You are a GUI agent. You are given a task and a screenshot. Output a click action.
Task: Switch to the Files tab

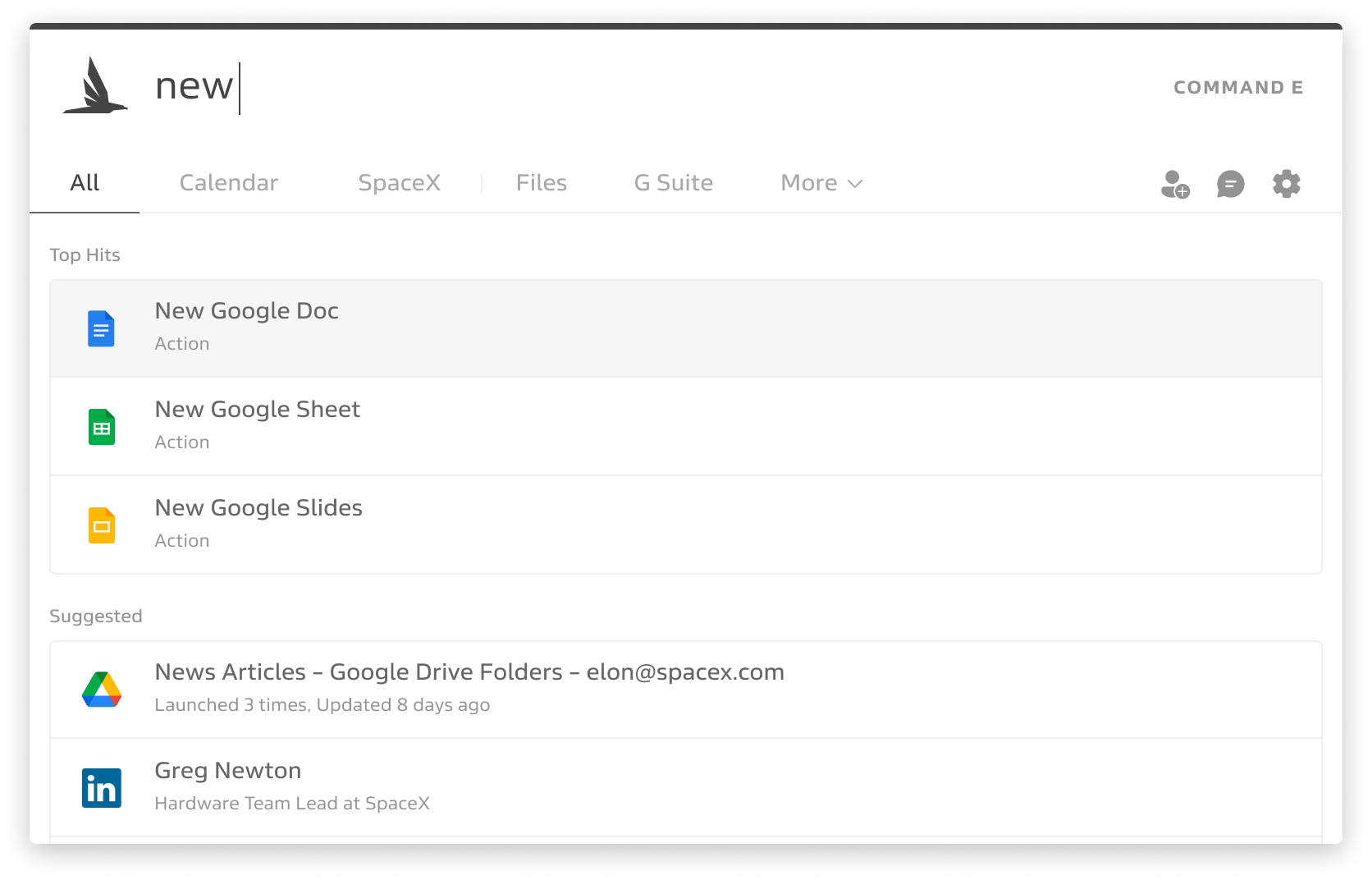pos(542,183)
